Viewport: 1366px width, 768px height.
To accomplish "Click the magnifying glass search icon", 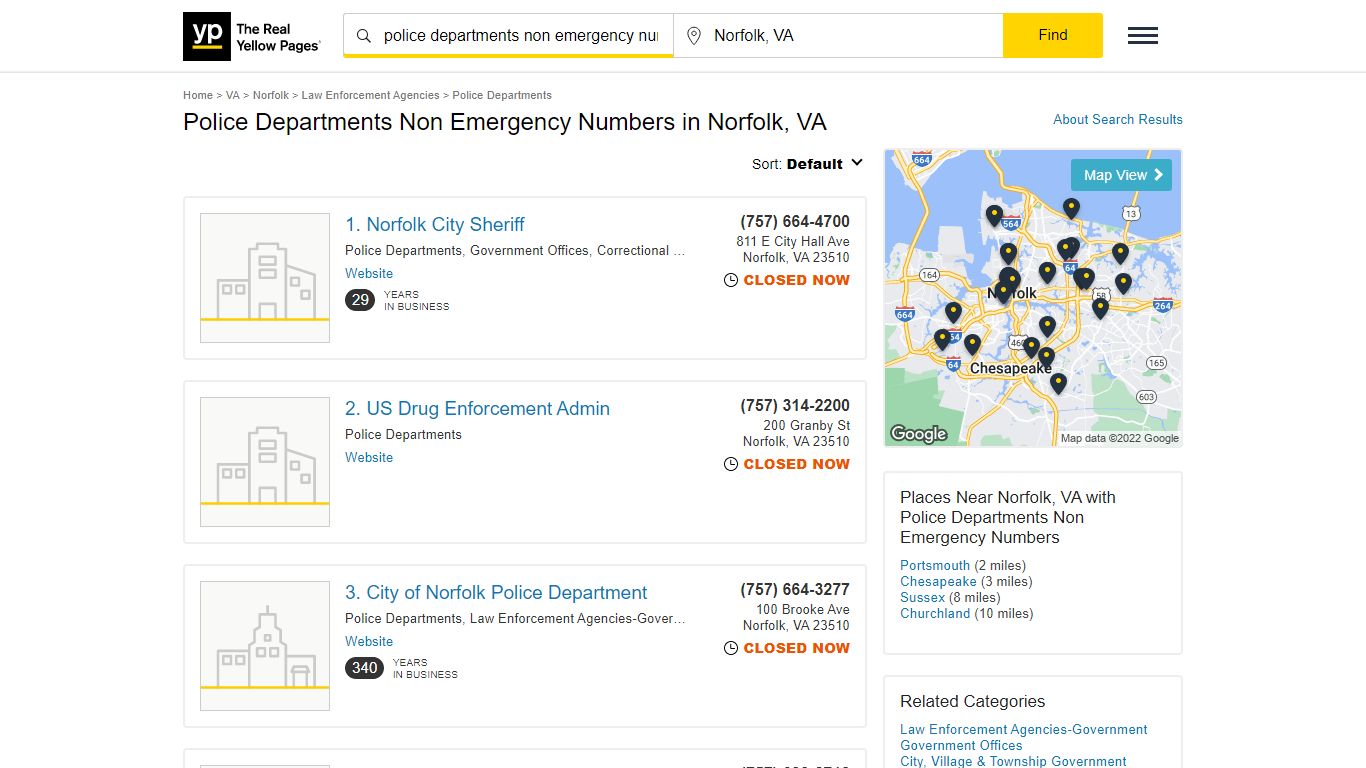I will tap(364, 36).
